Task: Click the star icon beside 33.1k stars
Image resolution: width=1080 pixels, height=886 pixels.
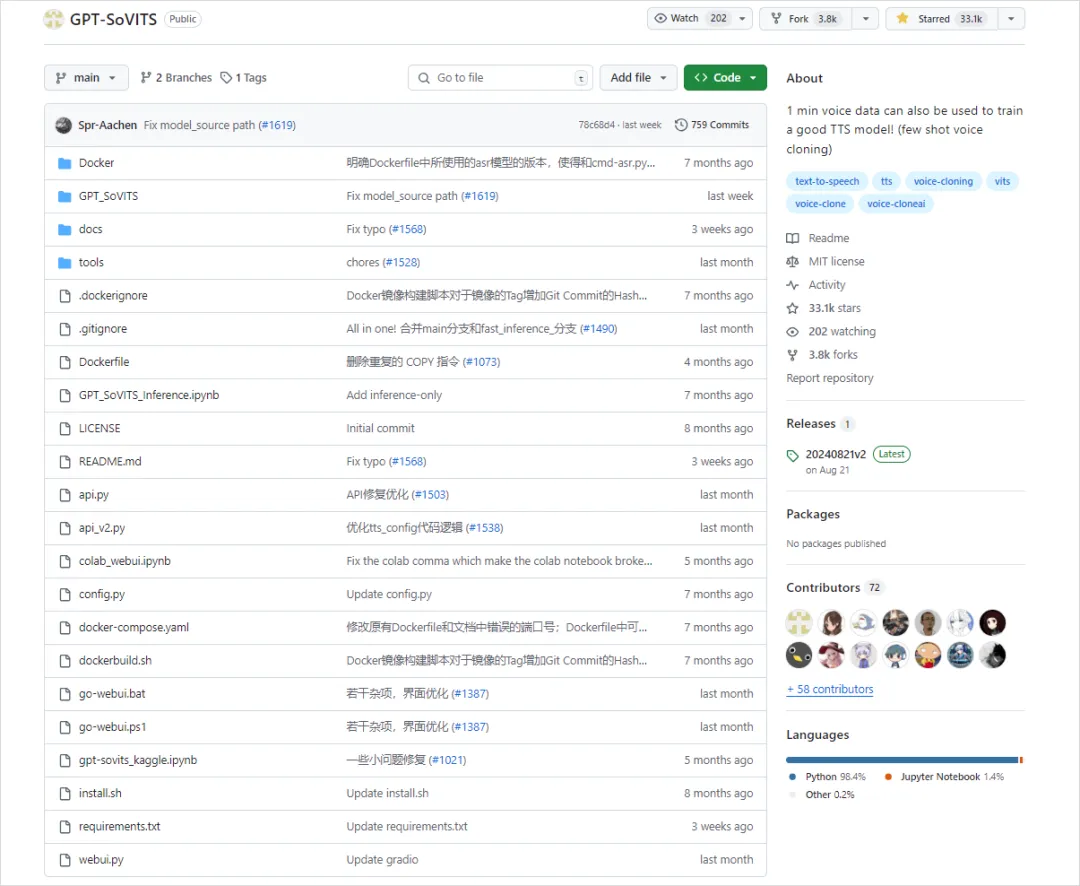Action: pos(793,309)
